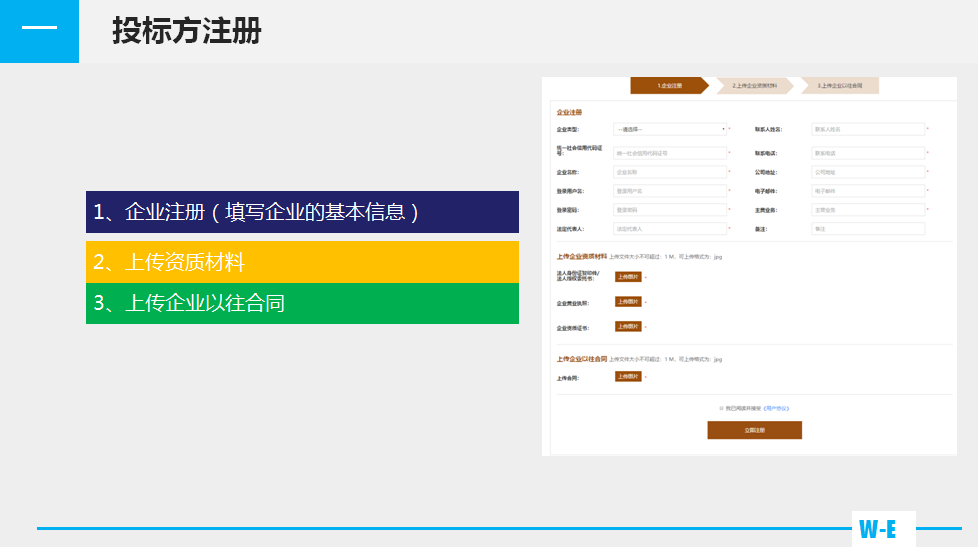Tick the 我已阅读并接受 agreement checkbox
Screen dimensions: 978x547
click(721, 408)
